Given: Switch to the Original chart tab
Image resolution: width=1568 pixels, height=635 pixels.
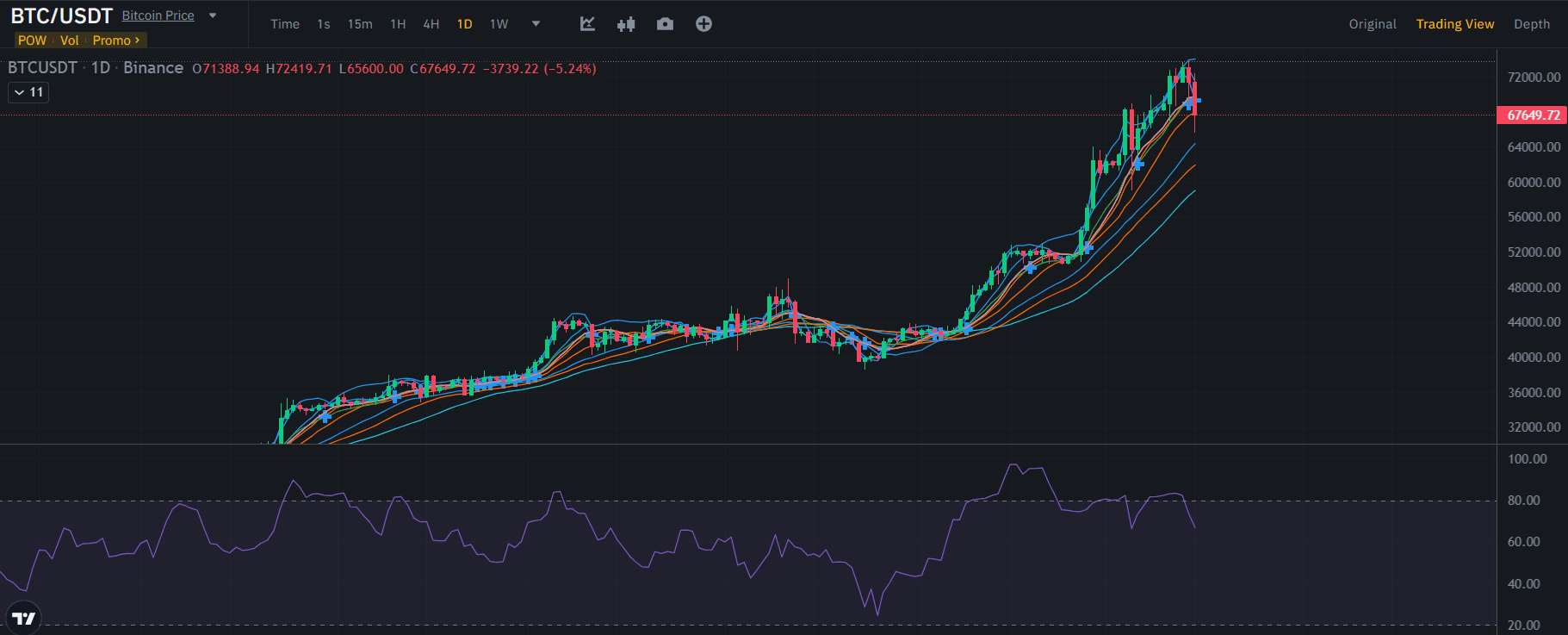Looking at the screenshot, I should pos(1373,24).
